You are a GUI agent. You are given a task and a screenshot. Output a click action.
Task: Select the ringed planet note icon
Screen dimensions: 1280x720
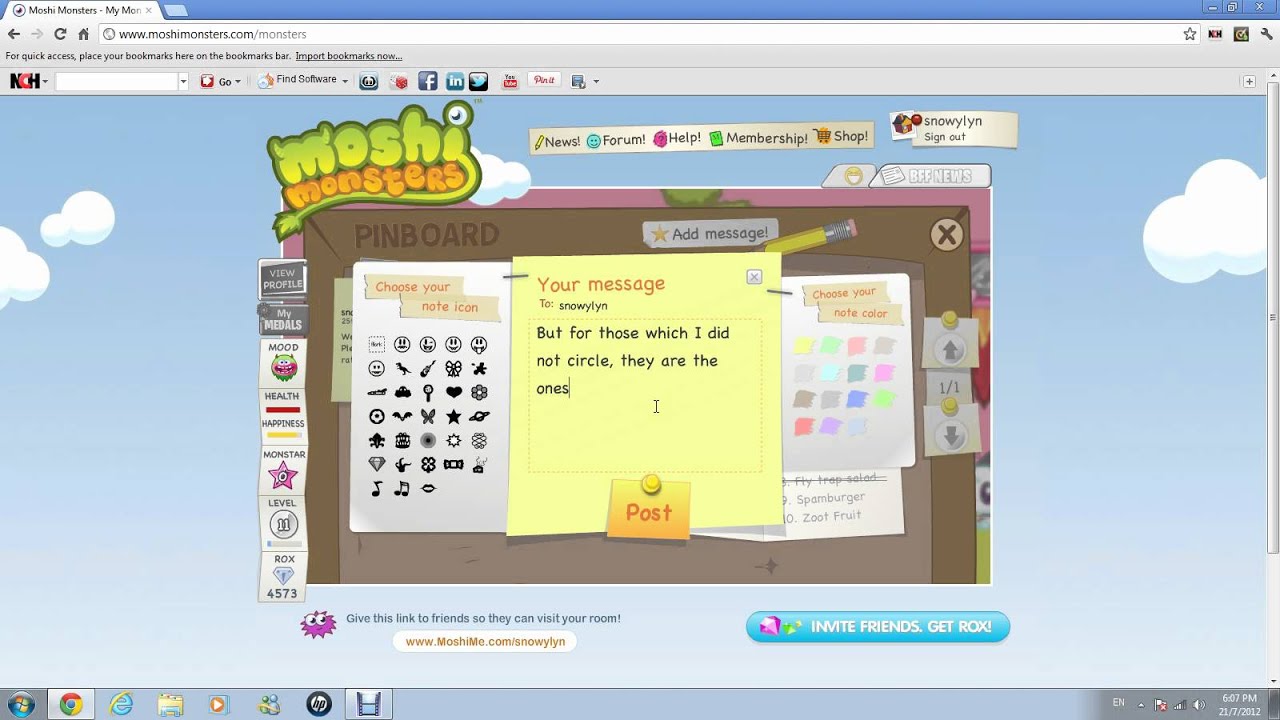(479, 416)
